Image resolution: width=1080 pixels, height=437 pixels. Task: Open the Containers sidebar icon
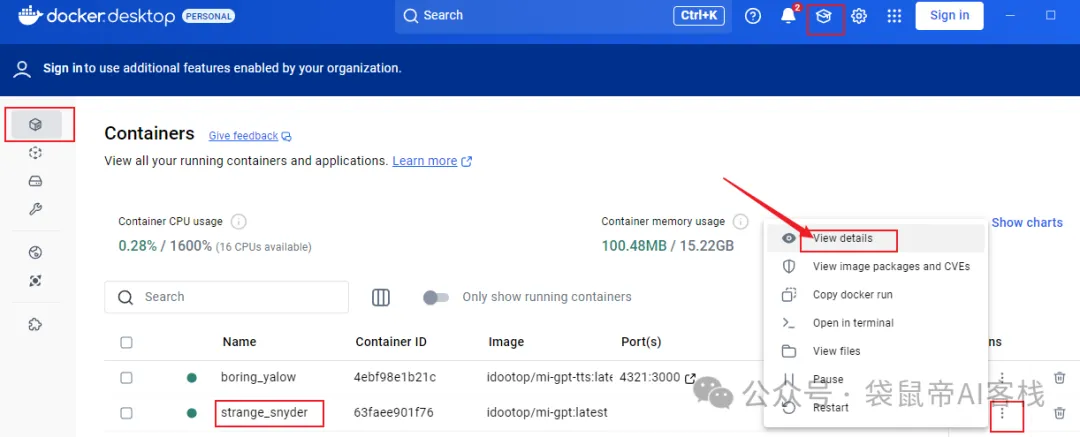pos(36,125)
